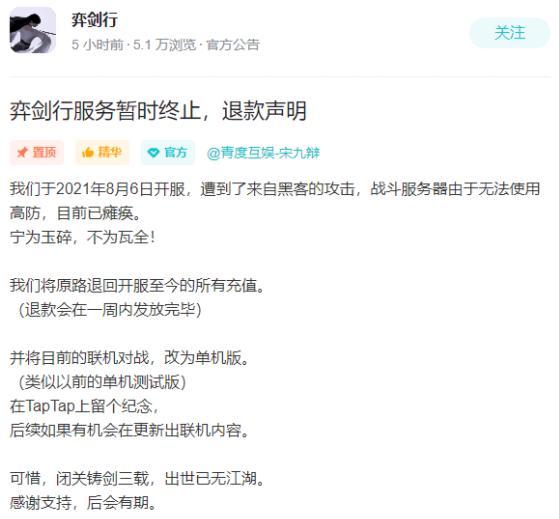
Task: Open the 弈剑行 username profile
Action: [94, 20]
